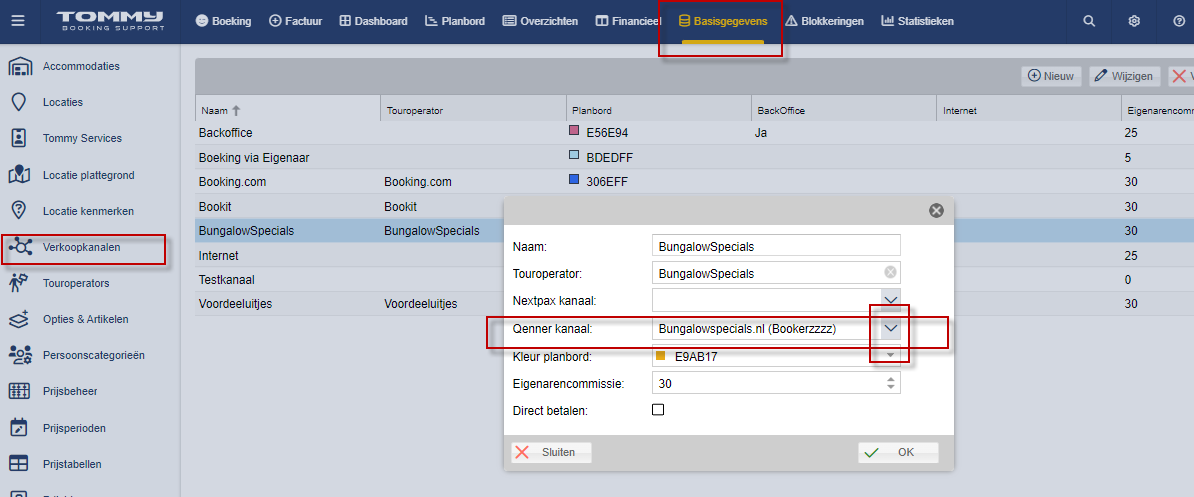Open the search magnifier icon
This screenshot has height=497, width=1194.
tap(1089, 21)
